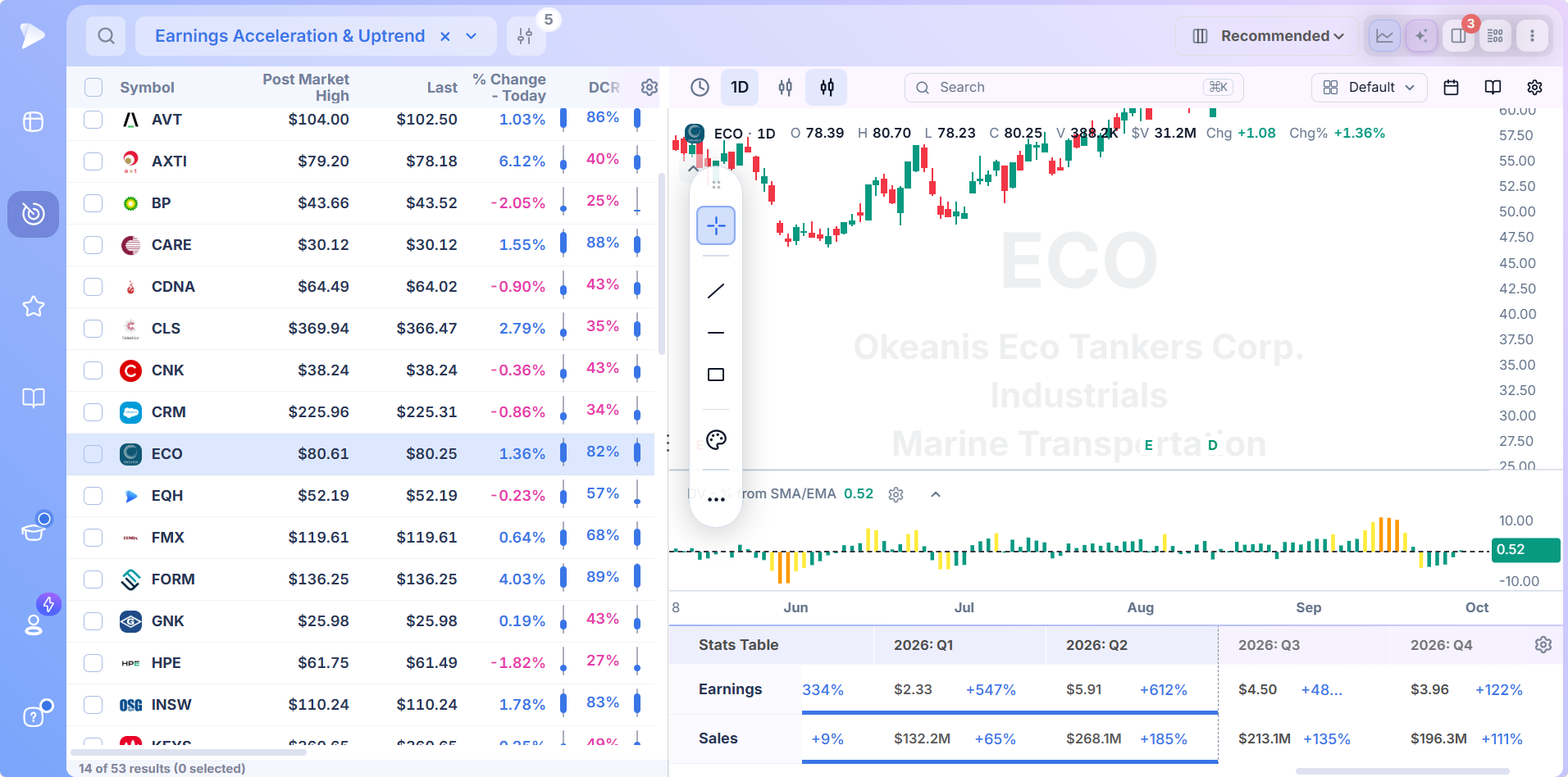Open Stats Table settings gear
1568x777 pixels.
[x=1543, y=645]
